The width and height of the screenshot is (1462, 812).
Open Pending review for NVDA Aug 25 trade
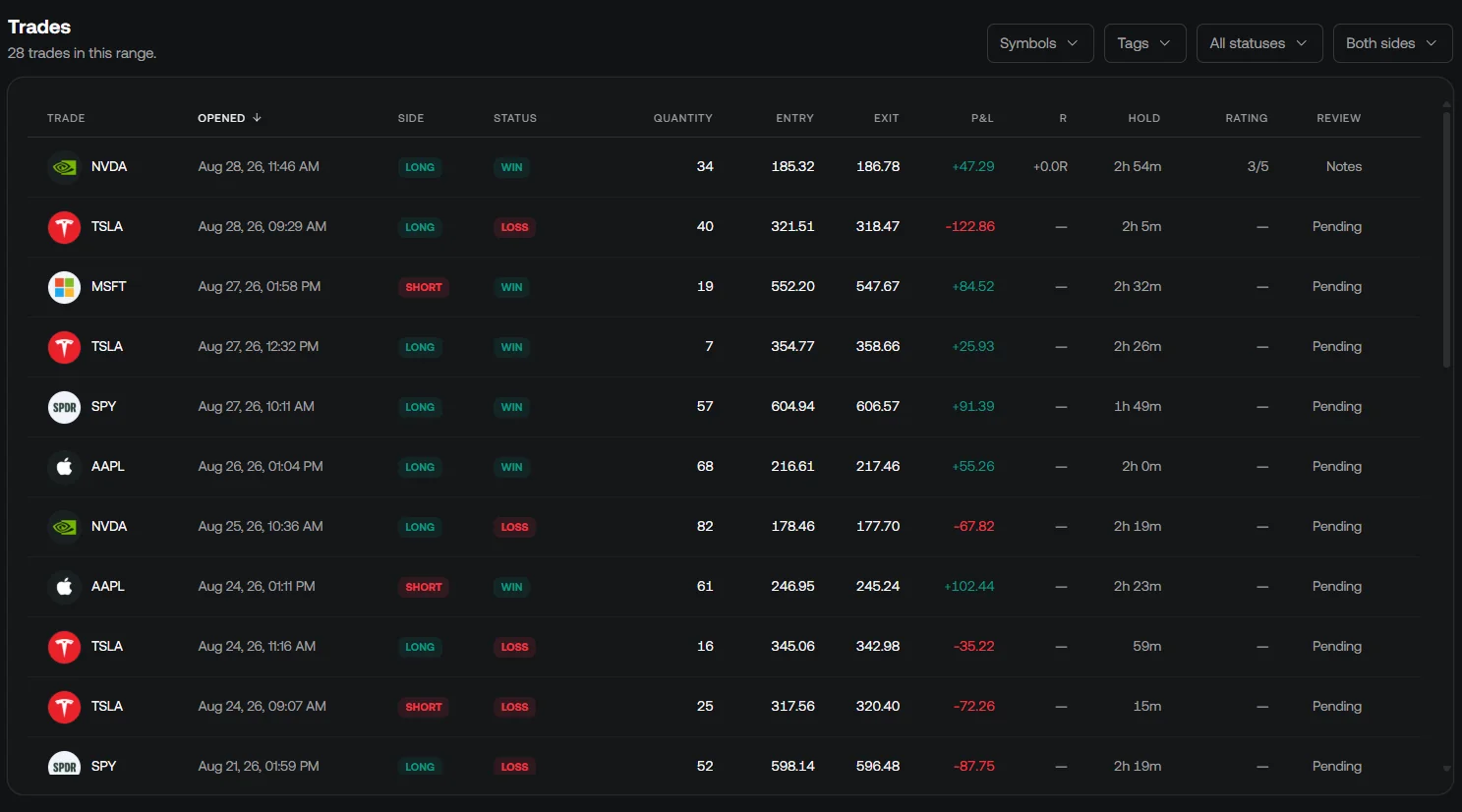click(1337, 527)
